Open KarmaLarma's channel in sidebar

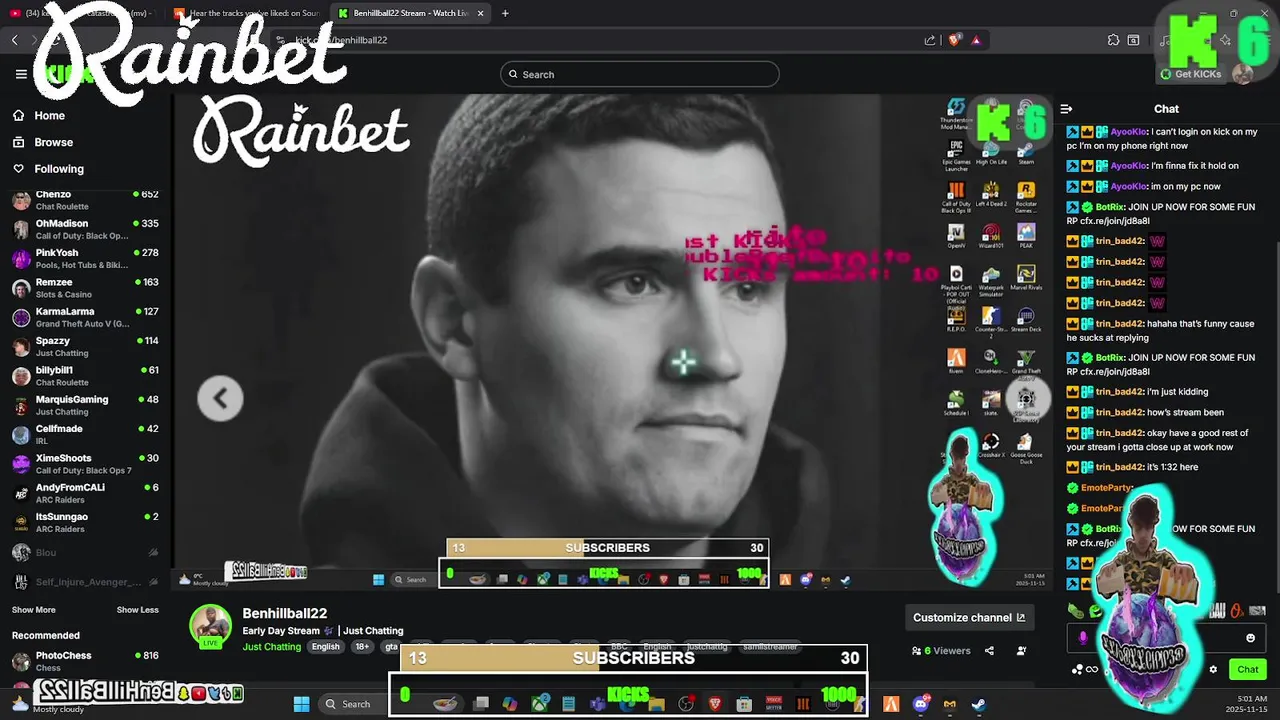[85, 317]
